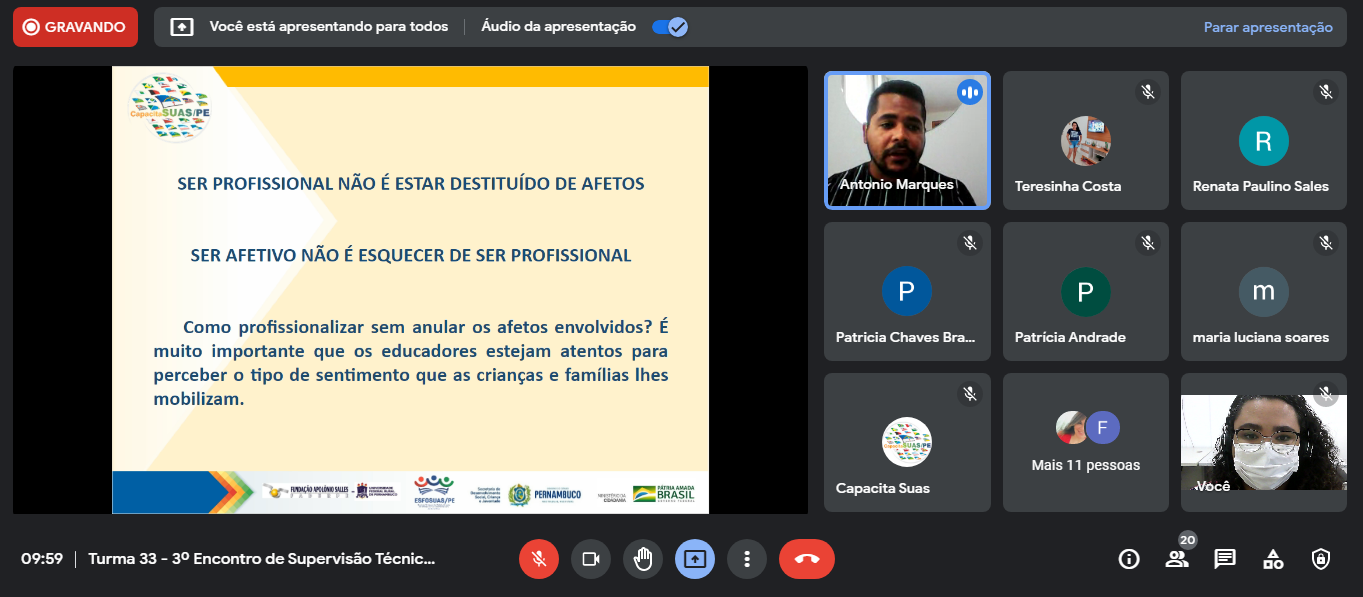Click the shared presentation slide

point(410,290)
